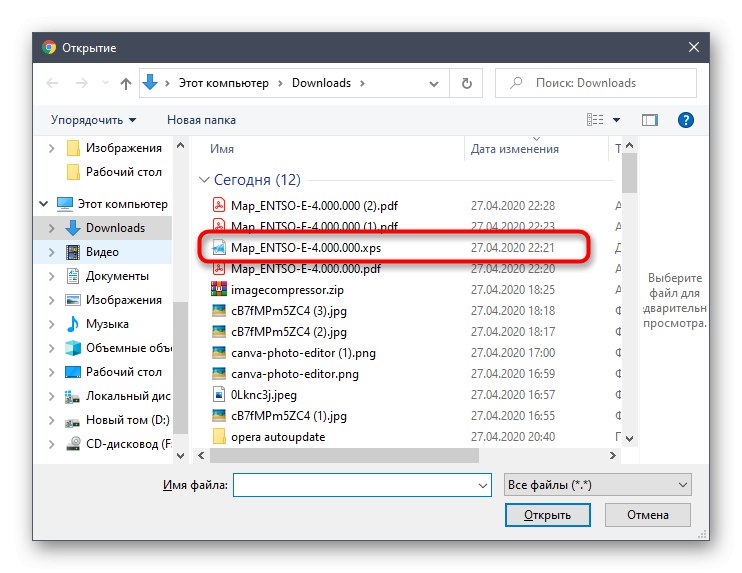Click the navigation pane scroll-up arrow

(180, 145)
